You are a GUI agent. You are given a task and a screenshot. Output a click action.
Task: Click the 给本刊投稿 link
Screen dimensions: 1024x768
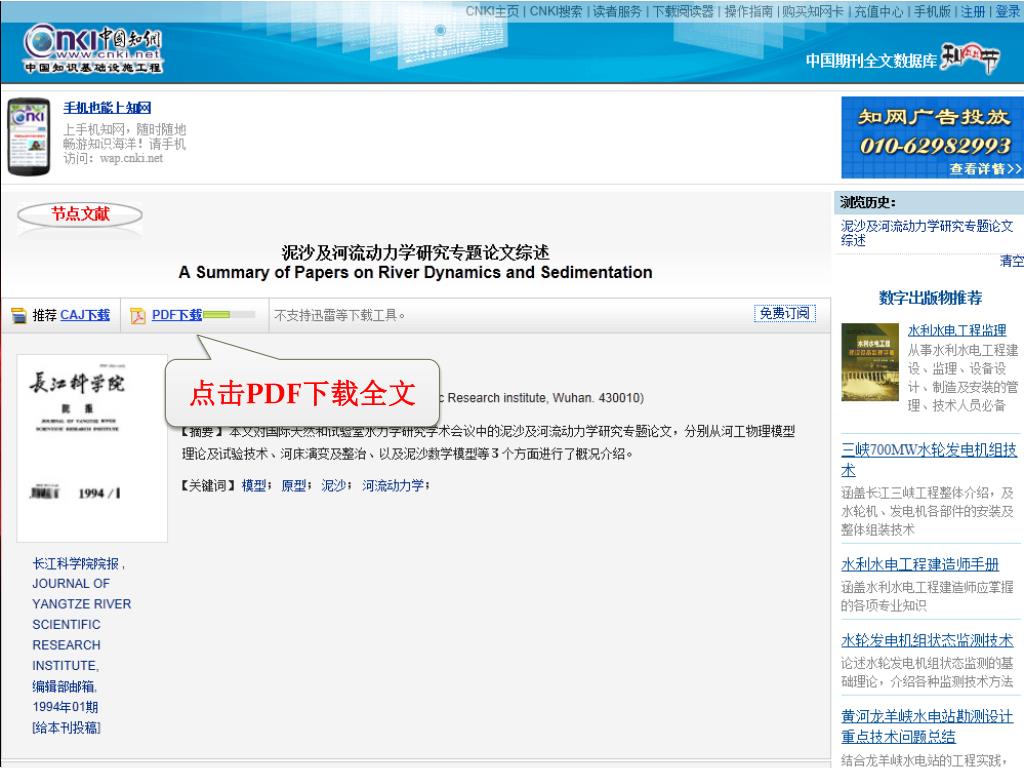[67, 728]
